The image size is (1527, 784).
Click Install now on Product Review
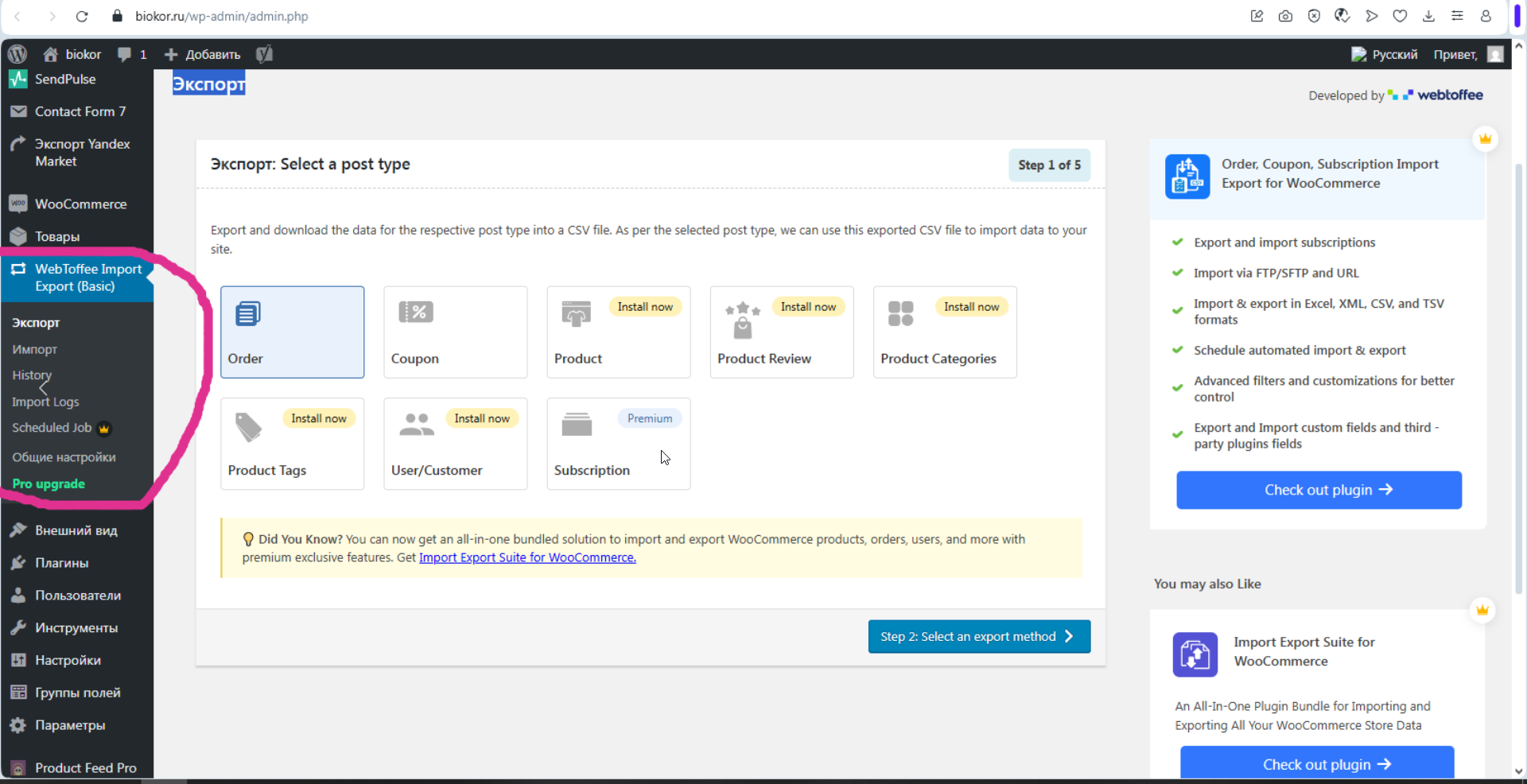(808, 307)
